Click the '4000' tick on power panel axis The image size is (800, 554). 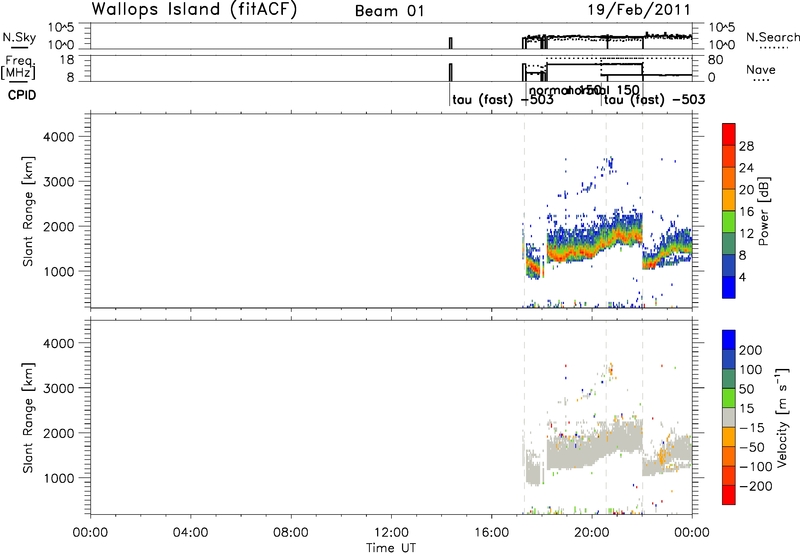58,137
